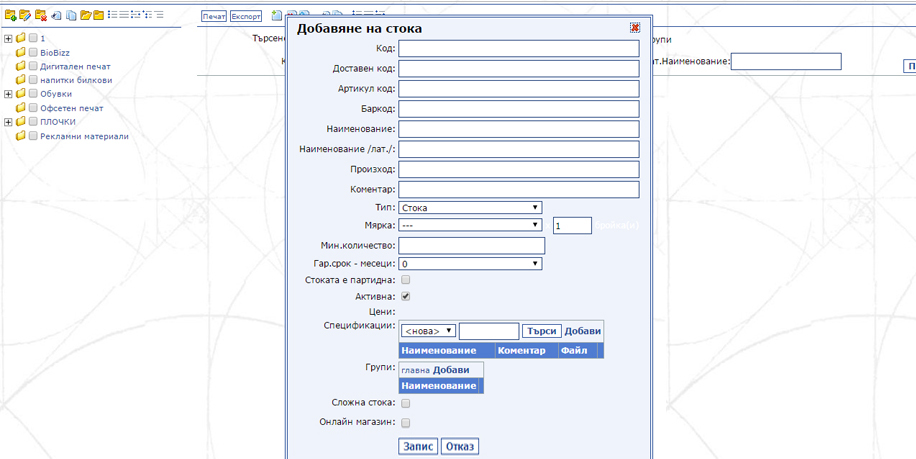The image size is (916, 459).
Task: Expand the Обувки tree node
Action: coord(8,93)
